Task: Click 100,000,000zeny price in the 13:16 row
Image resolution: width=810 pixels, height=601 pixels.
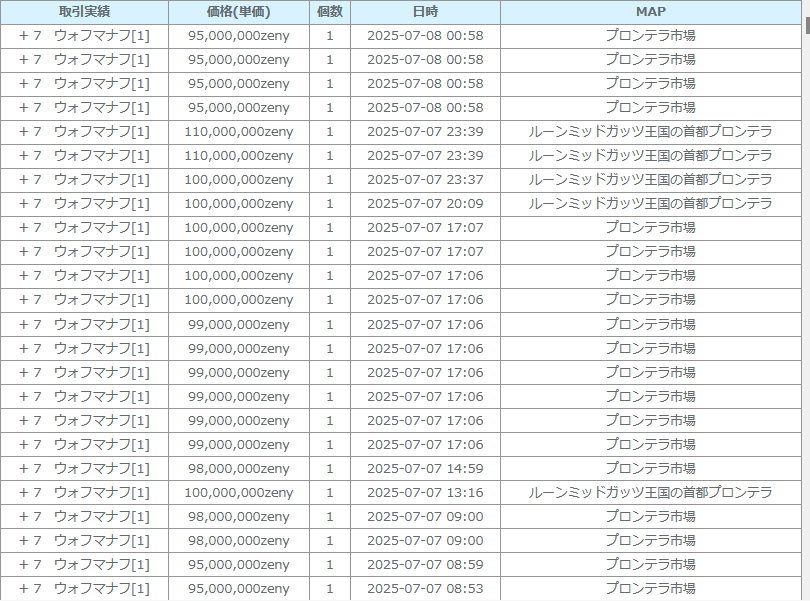Action: click(239, 492)
